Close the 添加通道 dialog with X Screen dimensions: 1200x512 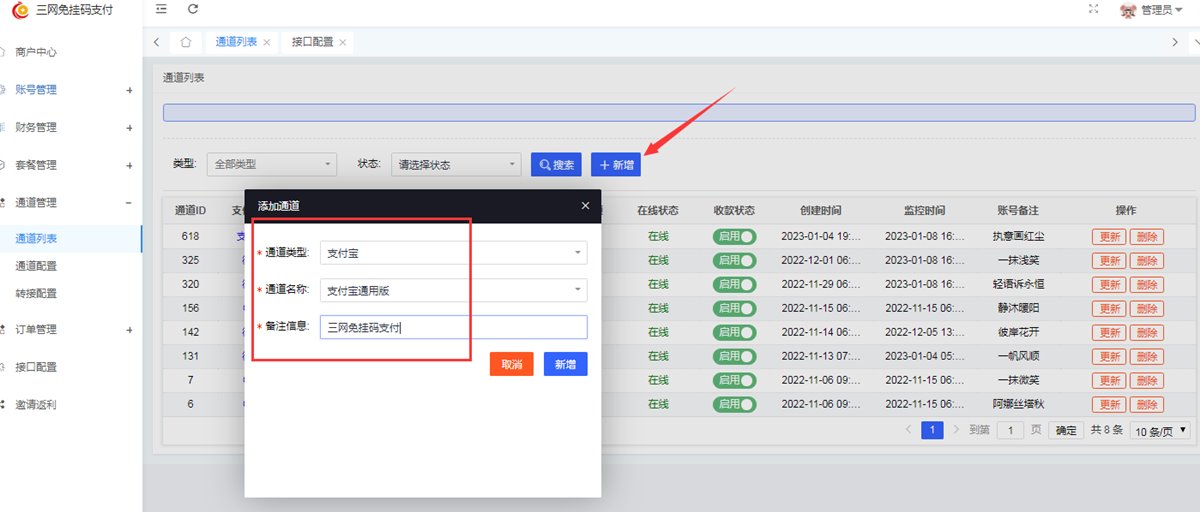586,206
